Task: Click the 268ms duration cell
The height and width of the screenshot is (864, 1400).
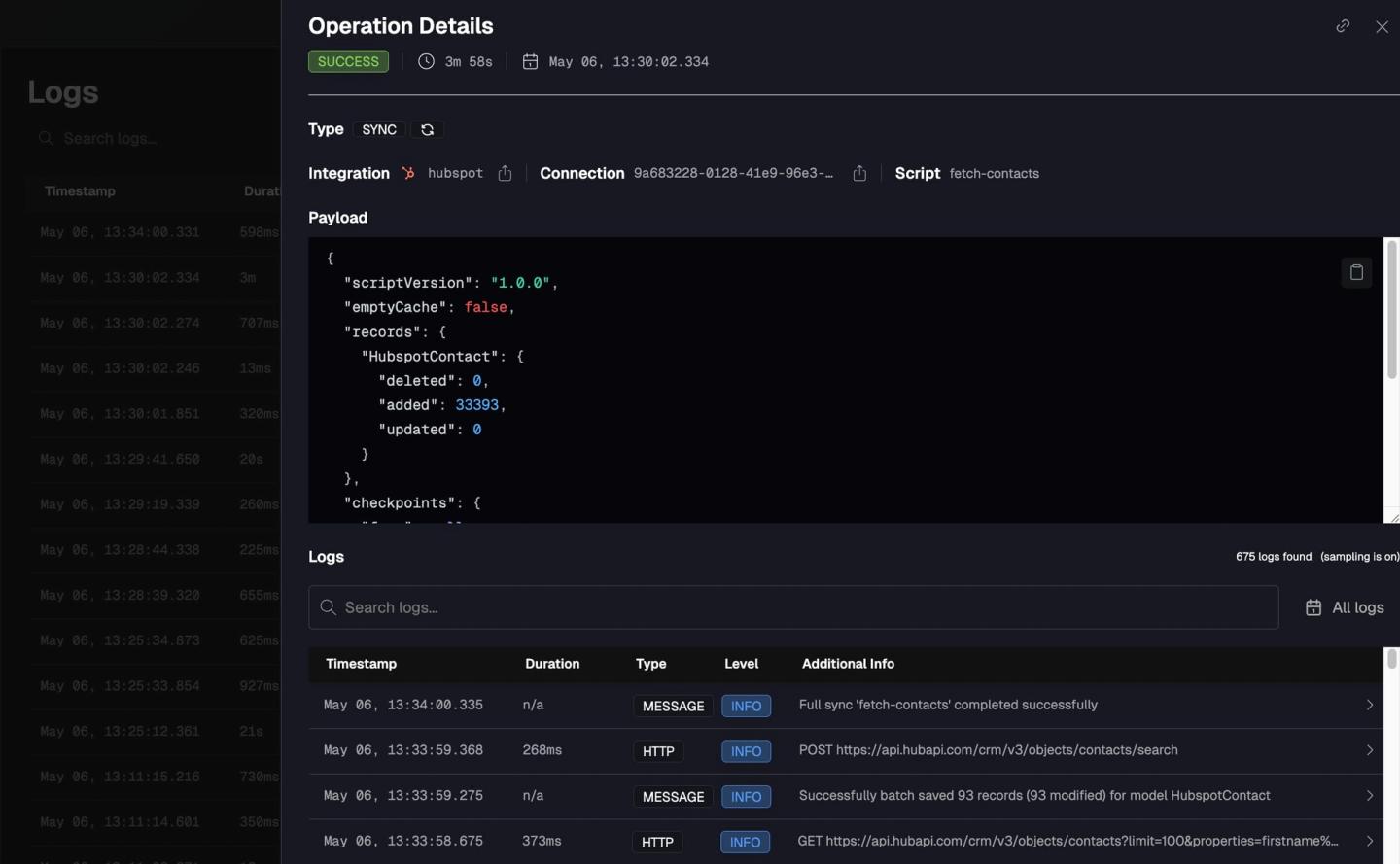Action: (542, 750)
